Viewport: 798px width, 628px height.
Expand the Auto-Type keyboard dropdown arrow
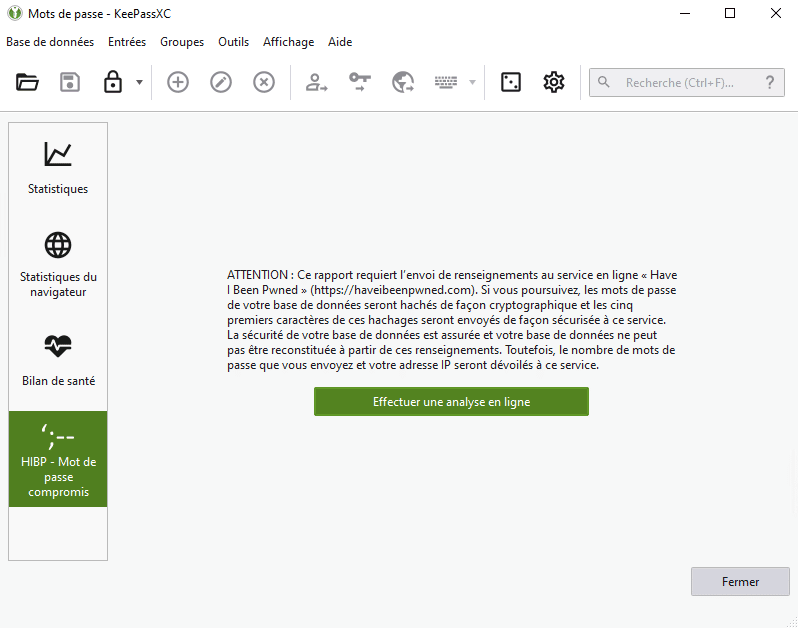click(x=472, y=82)
